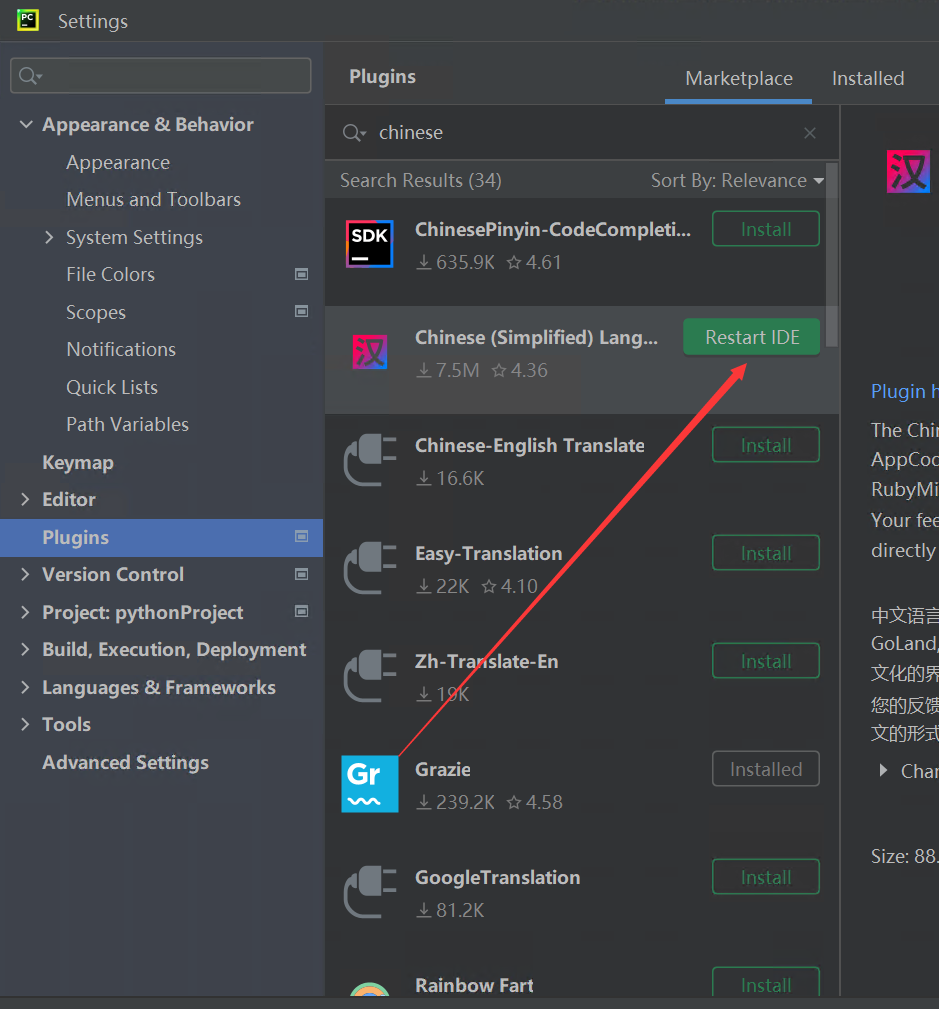Click the plugin list scrollbar thumb

[832, 255]
